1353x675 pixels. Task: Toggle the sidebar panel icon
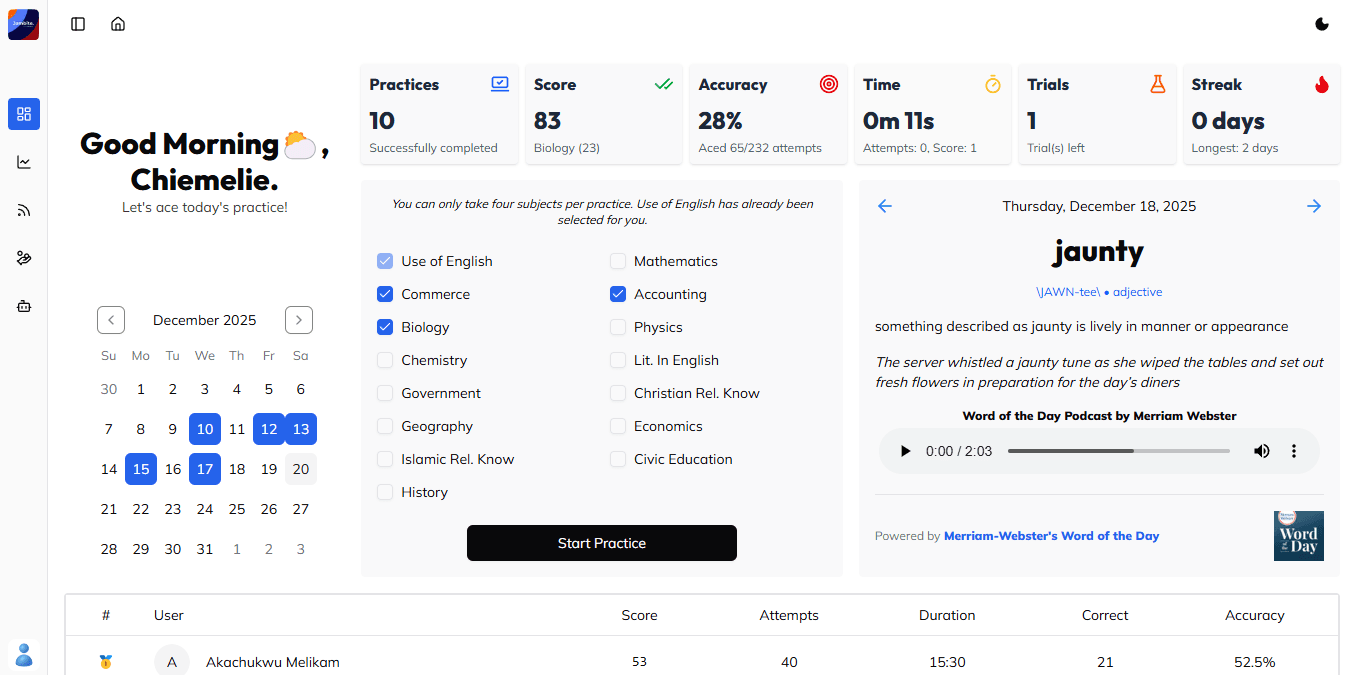tap(78, 24)
